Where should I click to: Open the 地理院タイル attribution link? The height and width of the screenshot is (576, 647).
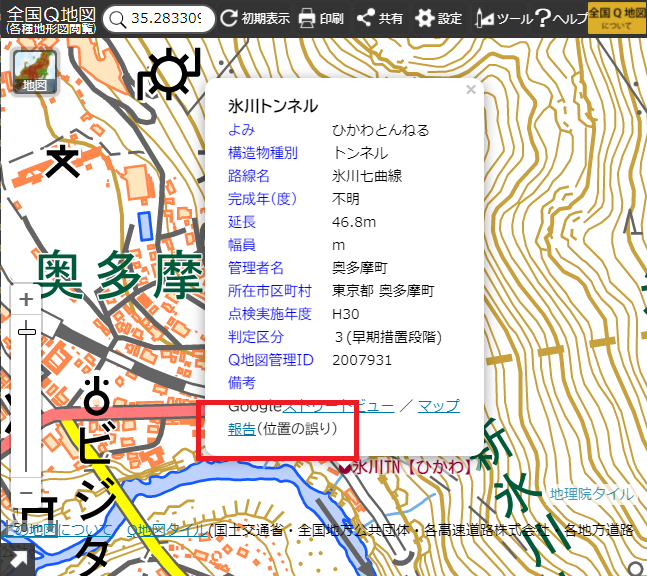click(591, 494)
